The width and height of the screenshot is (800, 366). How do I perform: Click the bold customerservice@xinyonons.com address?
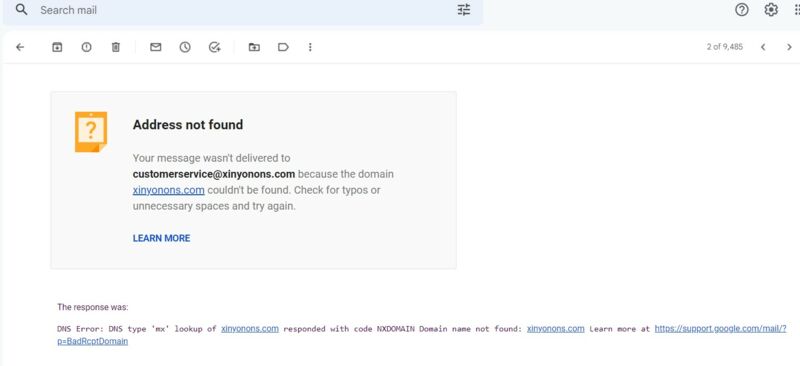214,174
